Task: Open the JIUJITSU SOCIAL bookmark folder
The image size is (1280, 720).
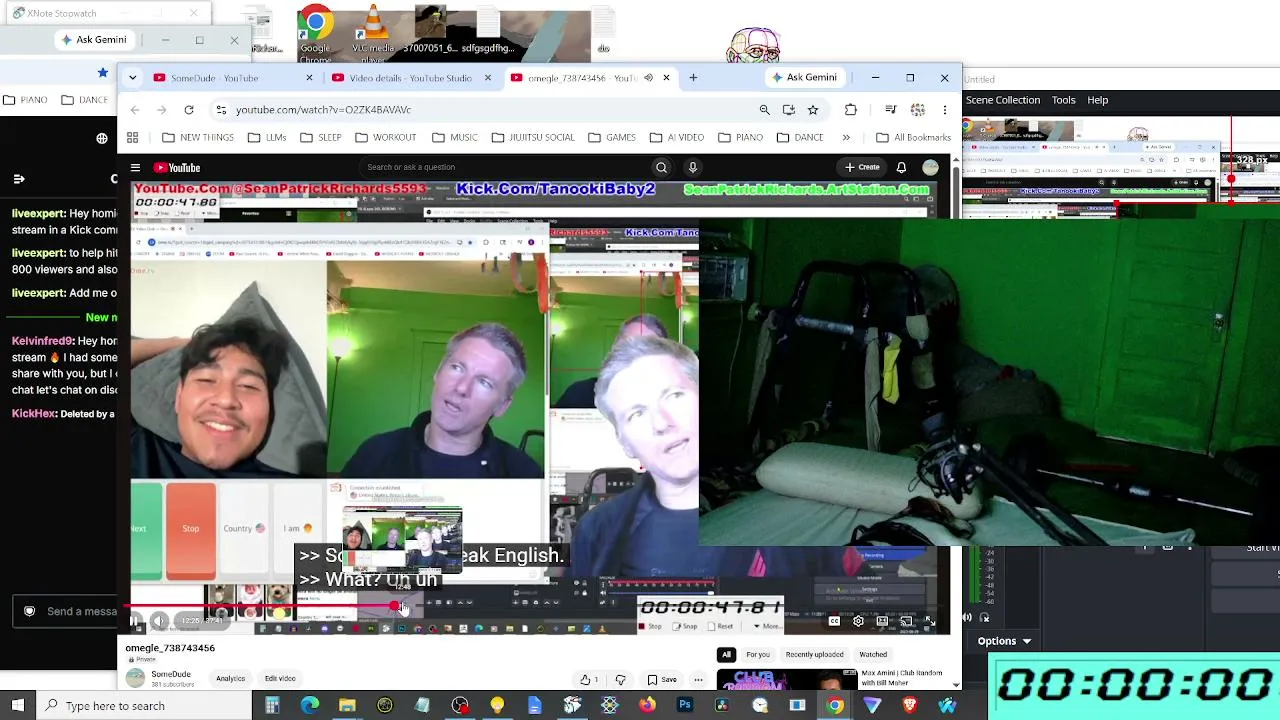Action: pyautogui.click(x=531, y=138)
